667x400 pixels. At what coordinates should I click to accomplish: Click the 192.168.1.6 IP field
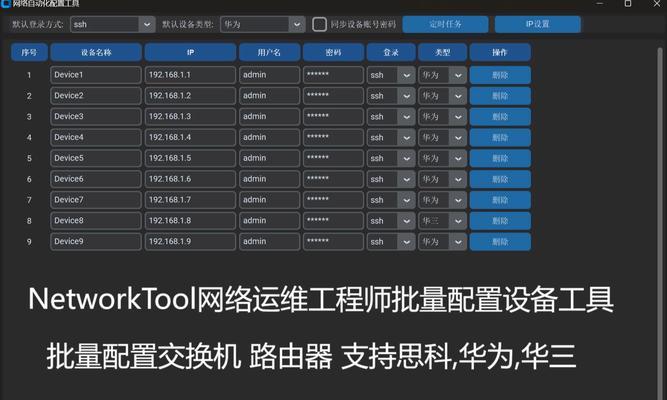[190, 179]
